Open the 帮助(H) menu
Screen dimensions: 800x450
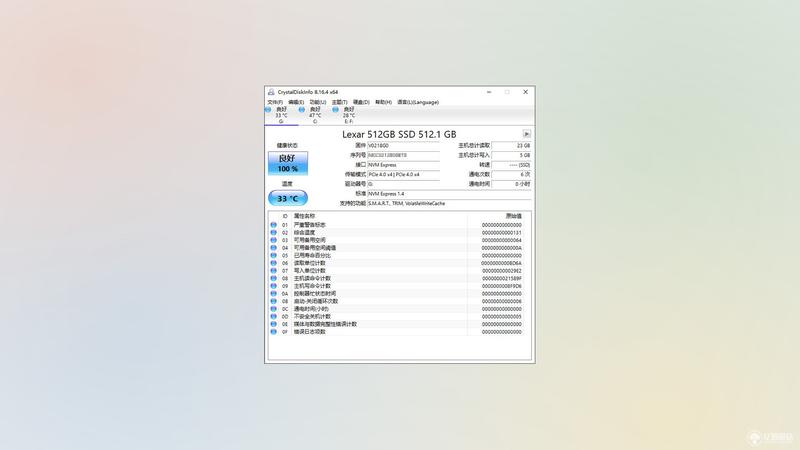point(383,102)
